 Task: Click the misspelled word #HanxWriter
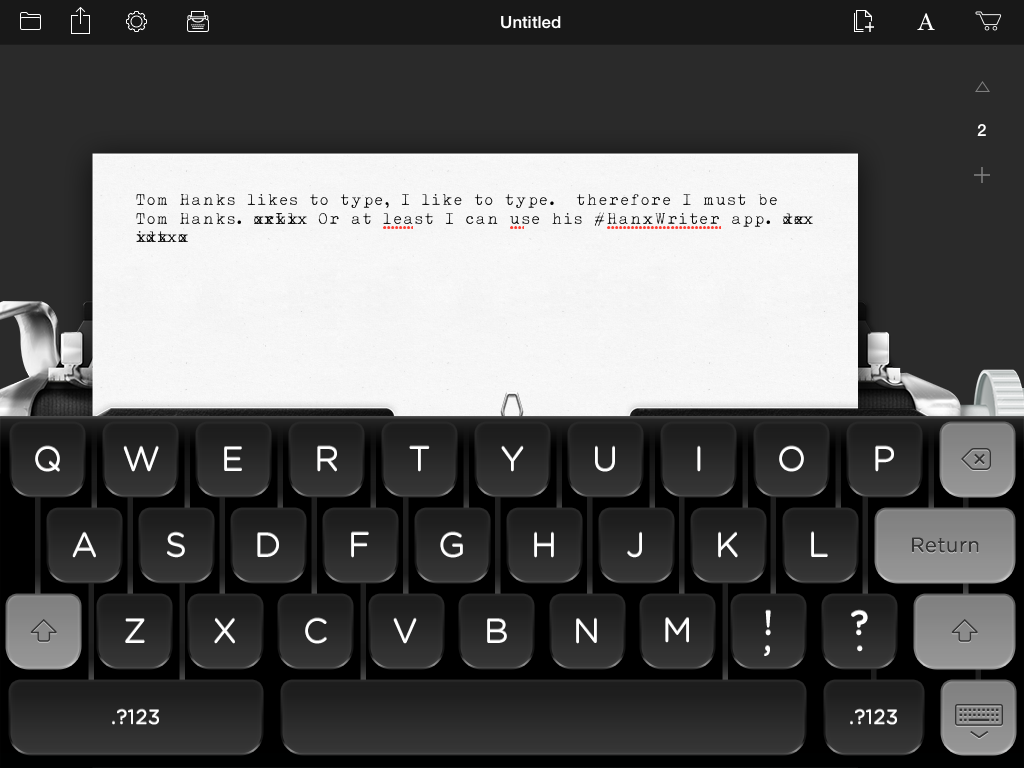pos(663,219)
